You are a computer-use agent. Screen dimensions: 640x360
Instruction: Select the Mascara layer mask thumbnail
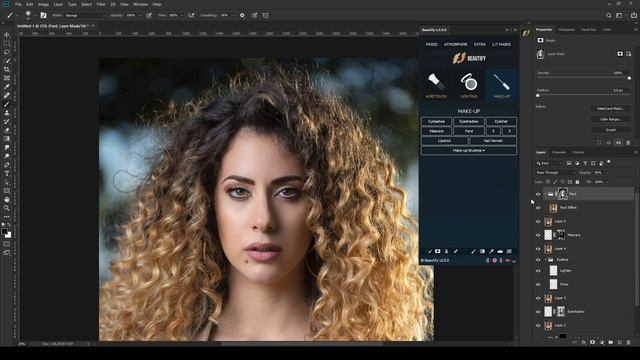pyautogui.click(x=561, y=235)
